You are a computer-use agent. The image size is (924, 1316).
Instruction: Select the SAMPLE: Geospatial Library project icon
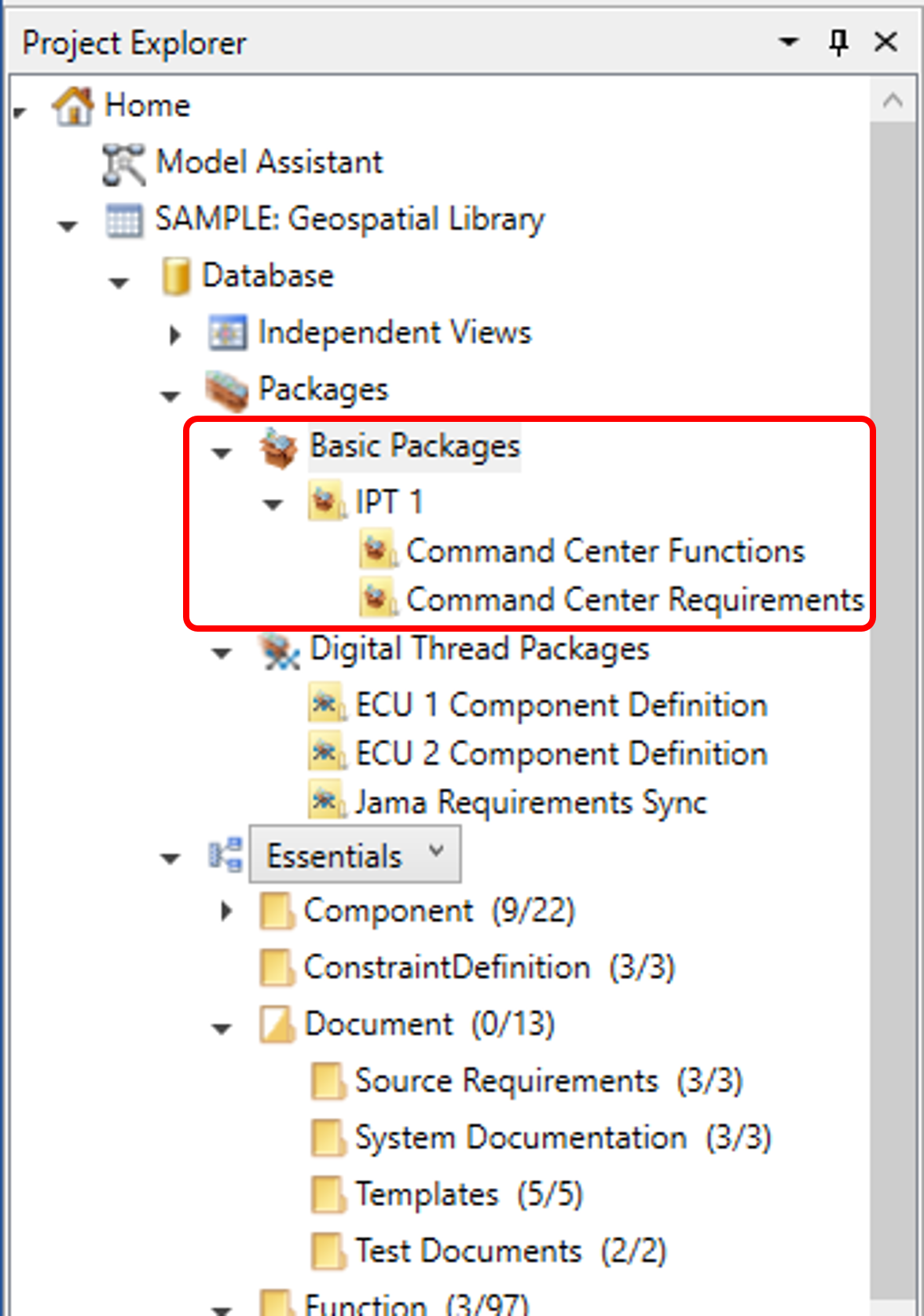(x=124, y=220)
